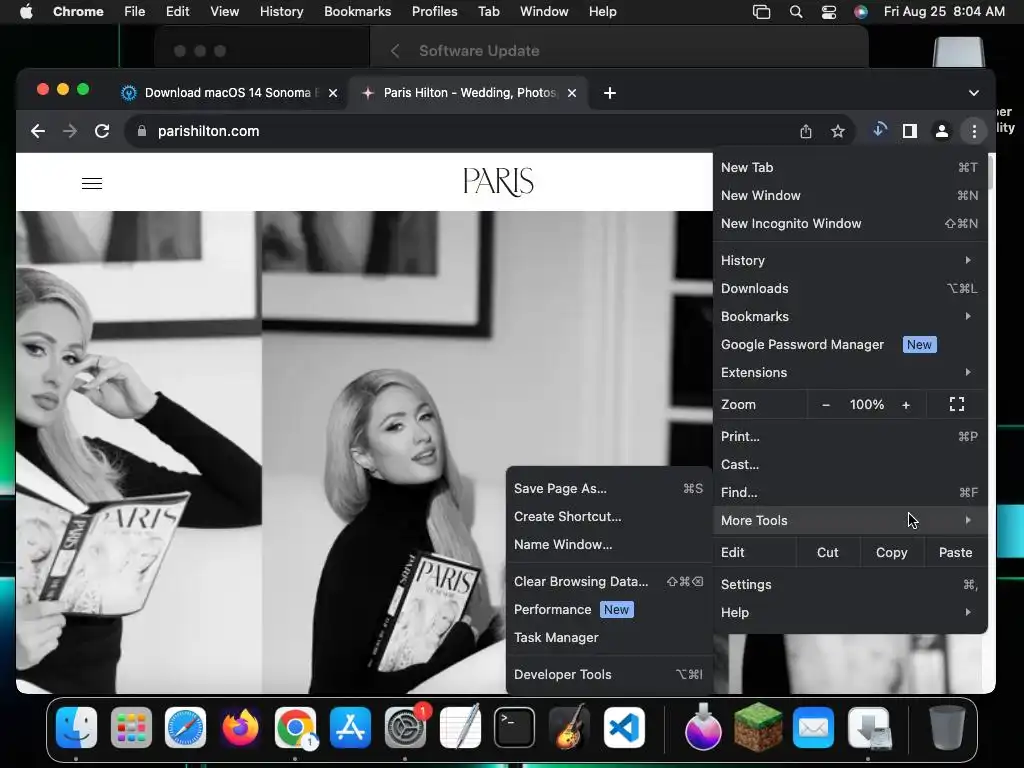Click the Paste button in Edit row
This screenshot has height=768, width=1024.
click(x=955, y=552)
